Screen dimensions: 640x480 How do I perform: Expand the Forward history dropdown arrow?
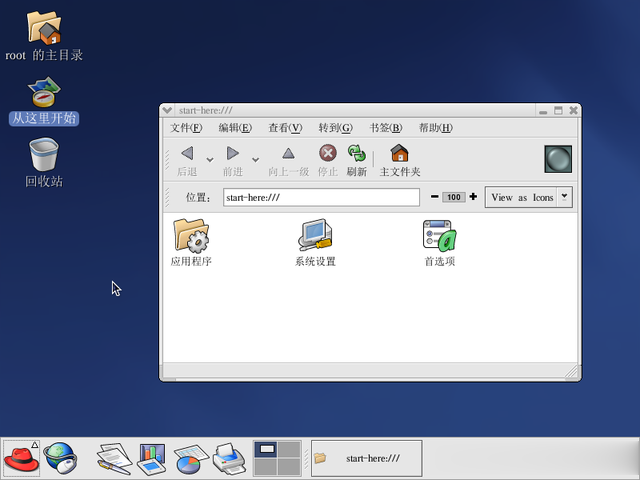256,160
